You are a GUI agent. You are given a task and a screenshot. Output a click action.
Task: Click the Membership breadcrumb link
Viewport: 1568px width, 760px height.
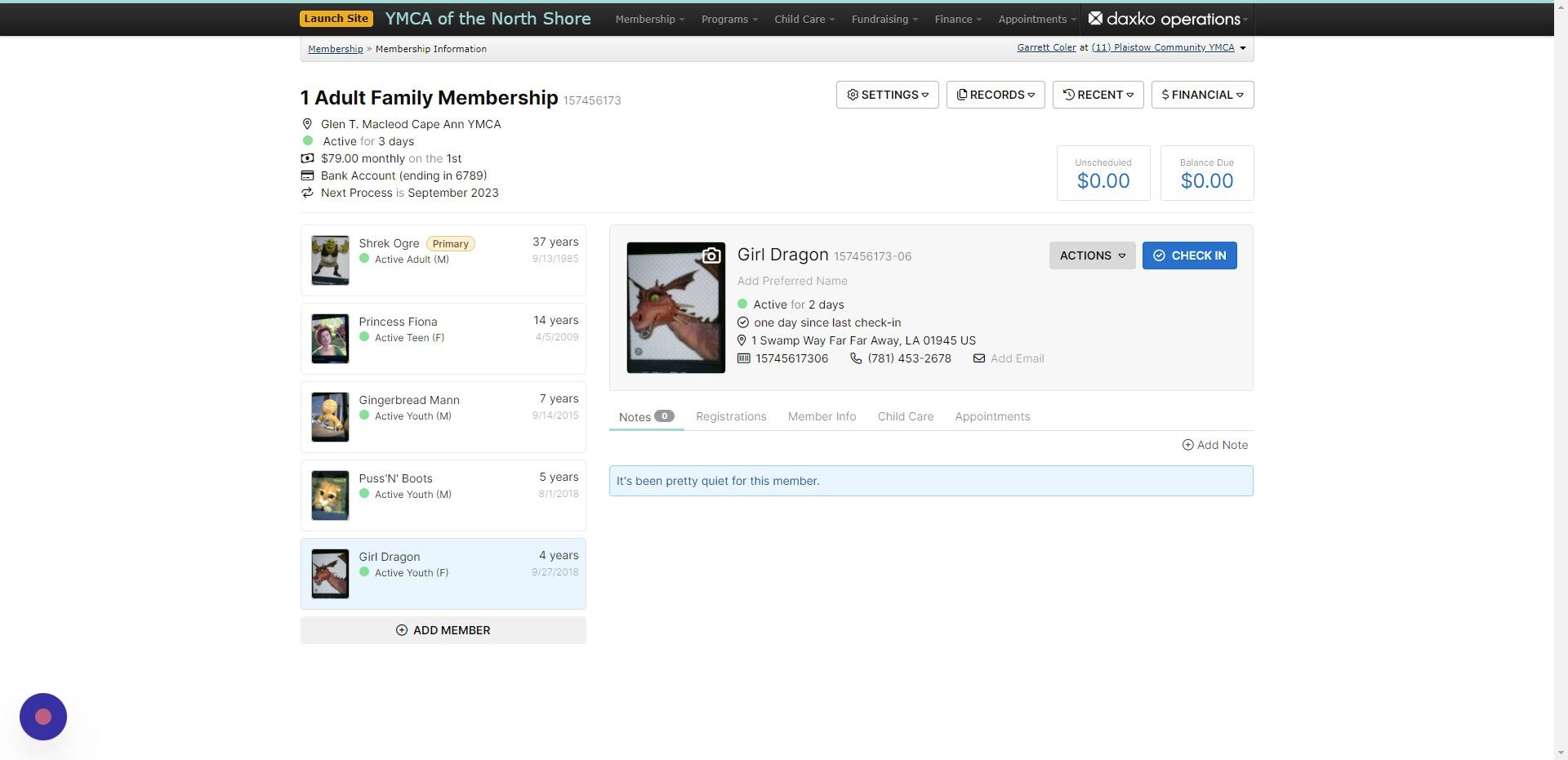335,49
